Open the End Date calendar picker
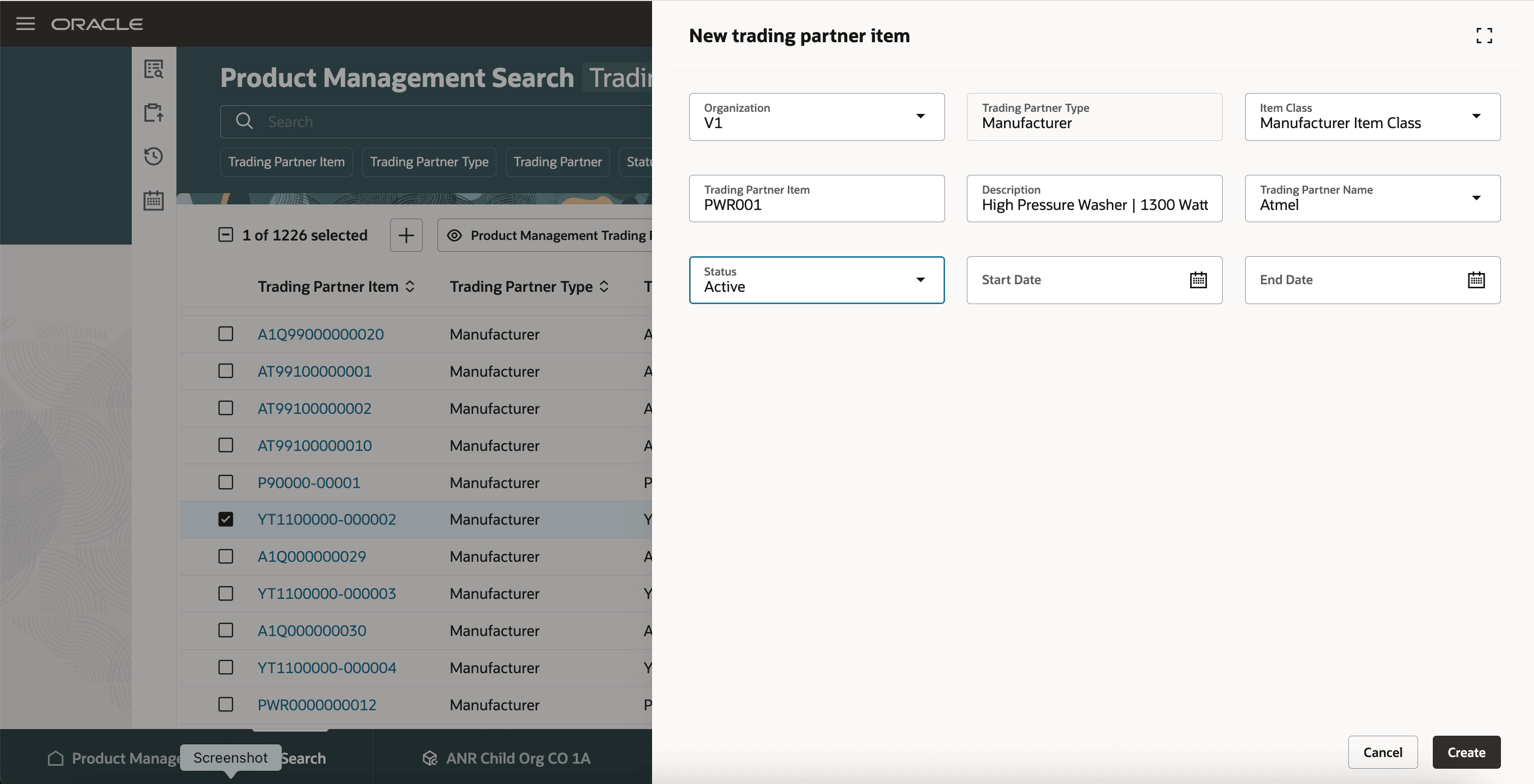This screenshot has height=784, width=1534. (x=1476, y=280)
